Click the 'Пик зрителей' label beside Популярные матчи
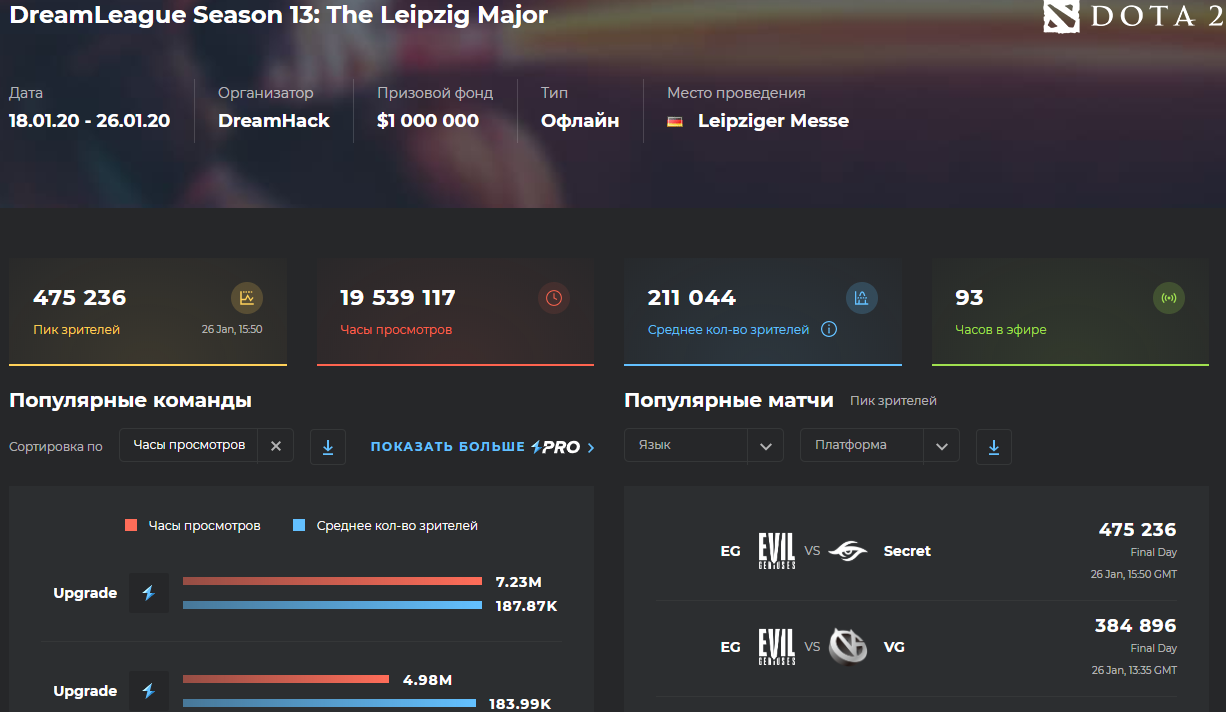The width and height of the screenshot is (1226, 712). pos(893,400)
